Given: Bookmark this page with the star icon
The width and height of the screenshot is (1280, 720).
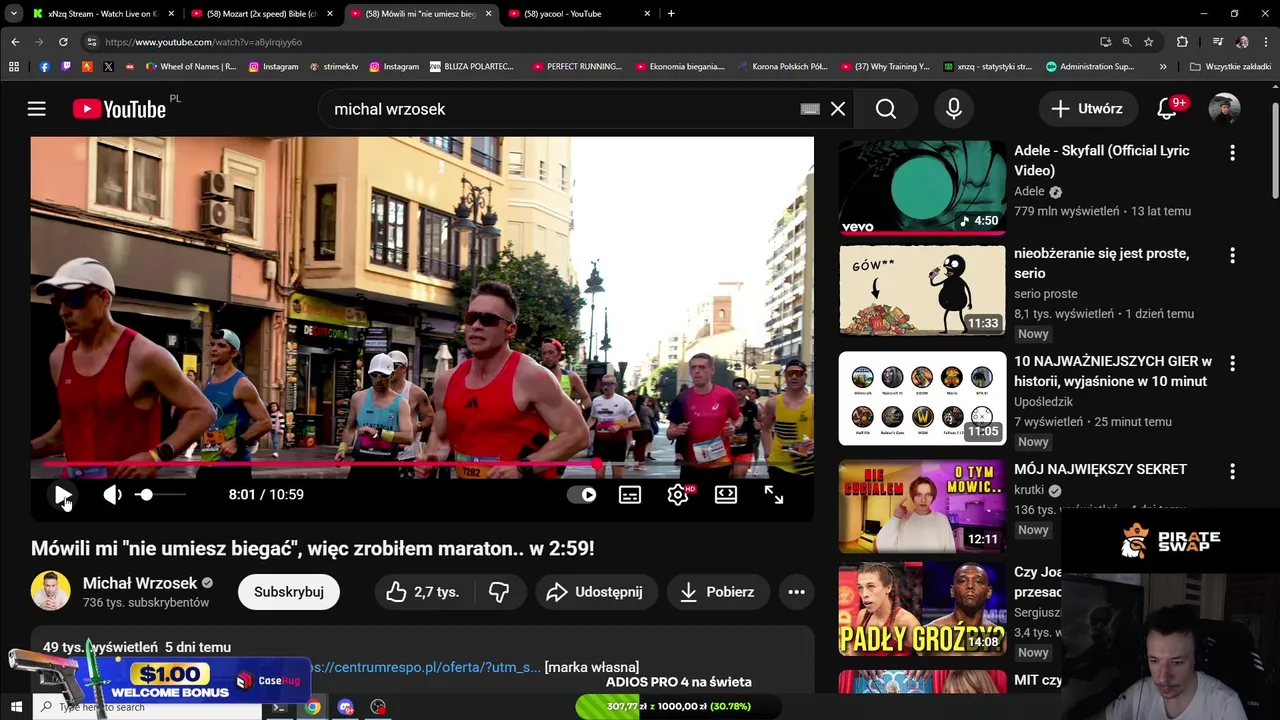Looking at the screenshot, I should tap(1149, 42).
